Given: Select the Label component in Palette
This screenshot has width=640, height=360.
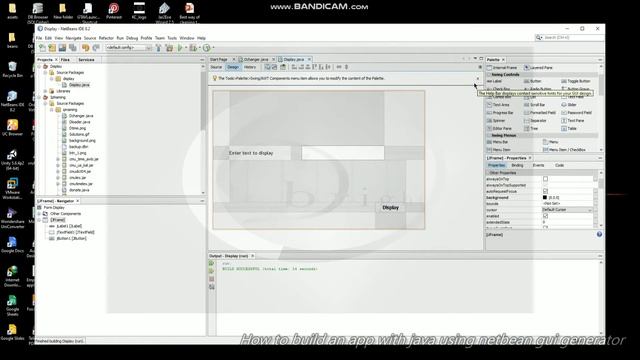Looking at the screenshot, I should pos(494,81).
